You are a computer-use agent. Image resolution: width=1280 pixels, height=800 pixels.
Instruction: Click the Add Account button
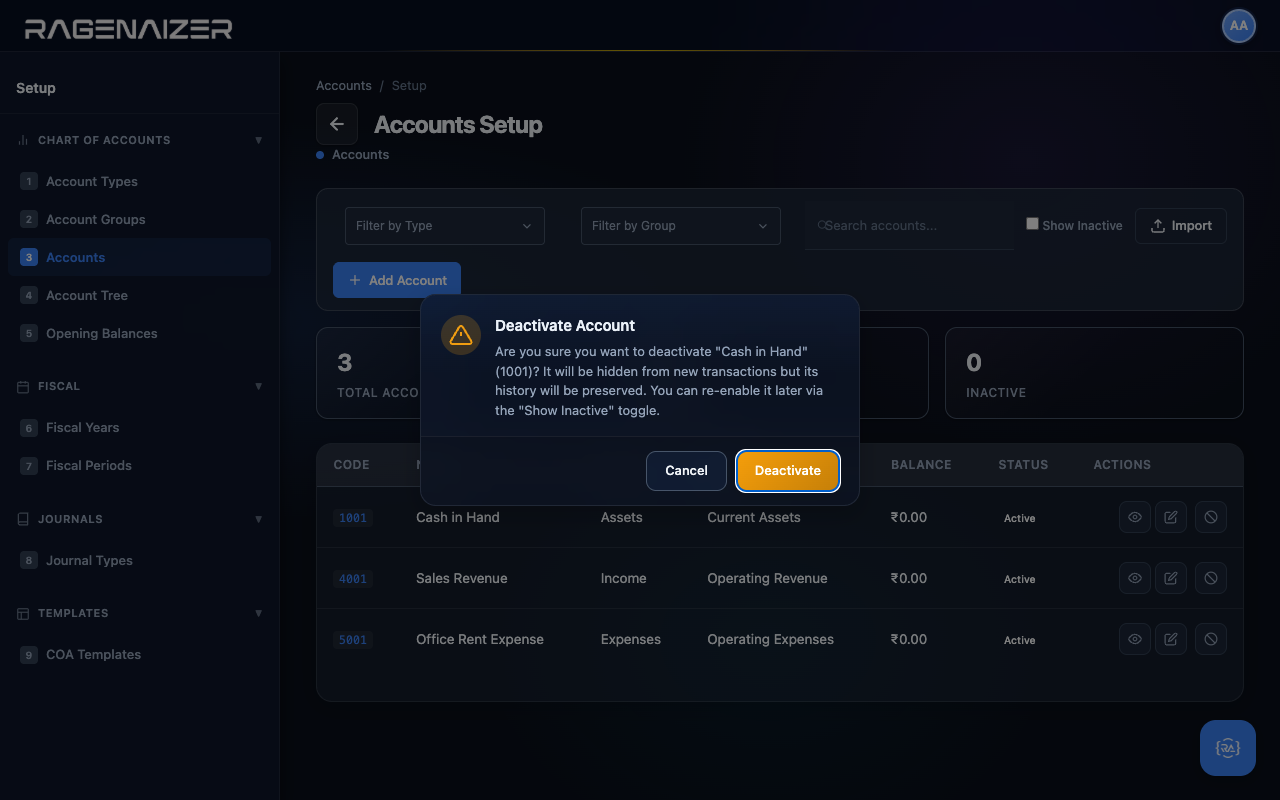click(397, 280)
